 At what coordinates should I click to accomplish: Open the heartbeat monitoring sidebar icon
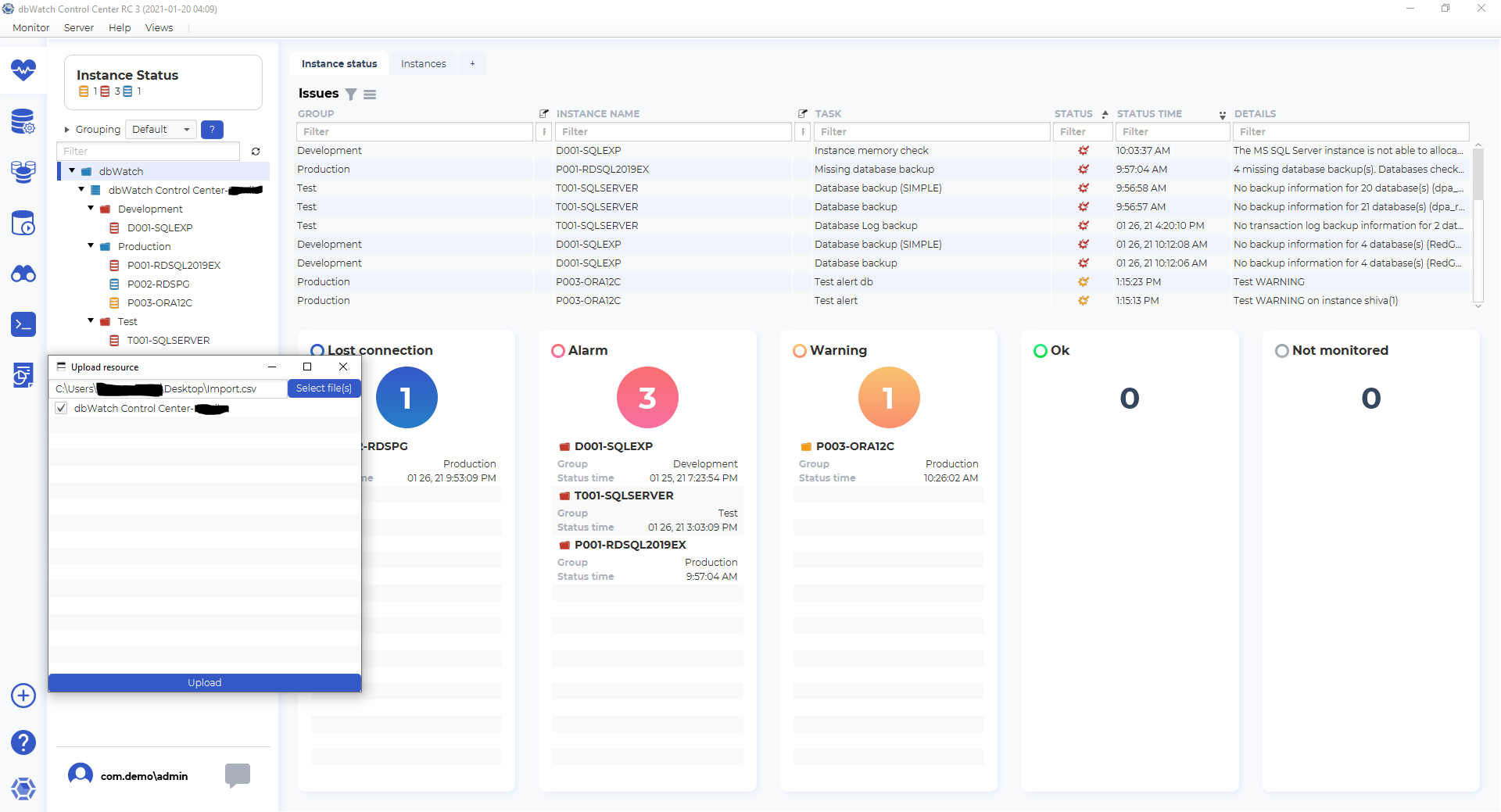pos(23,70)
